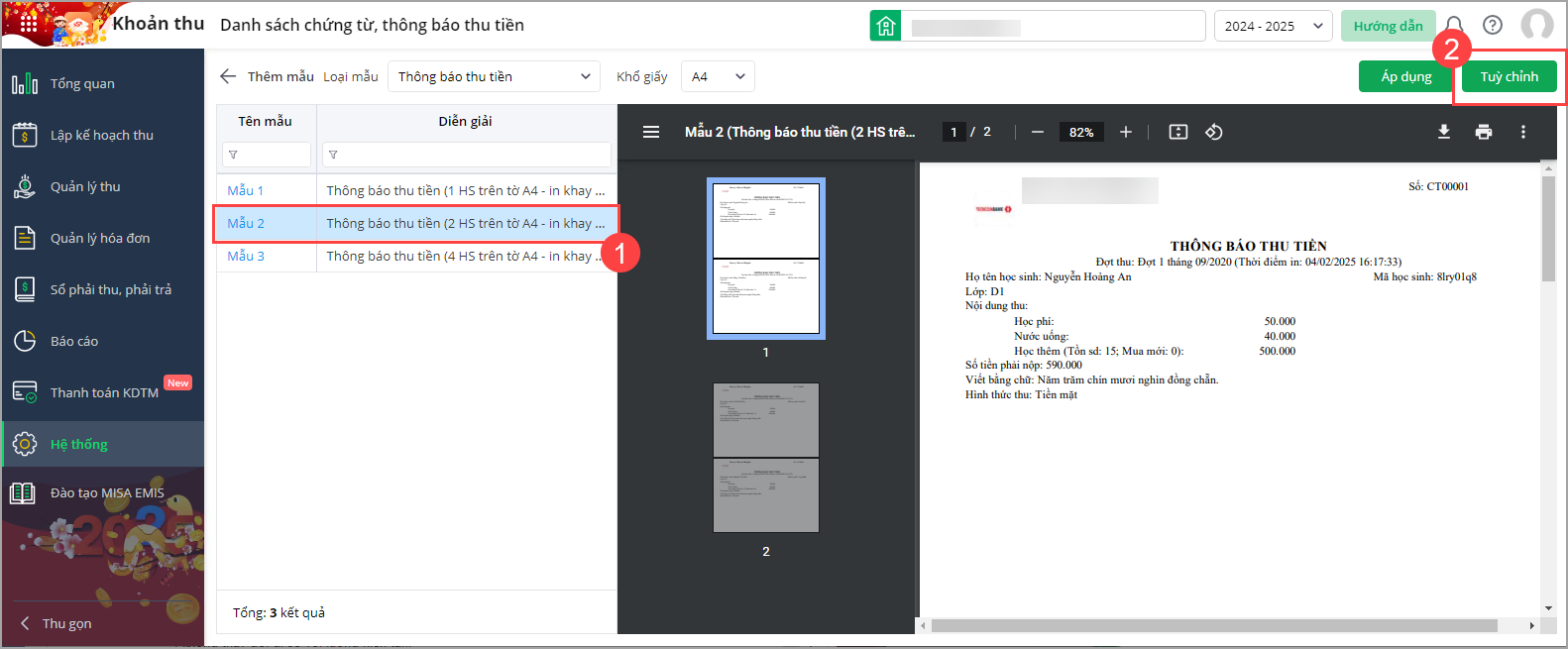This screenshot has height=649, width=1568.
Task: Zoom in the PDF with plus icon
Action: [x=1125, y=132]
